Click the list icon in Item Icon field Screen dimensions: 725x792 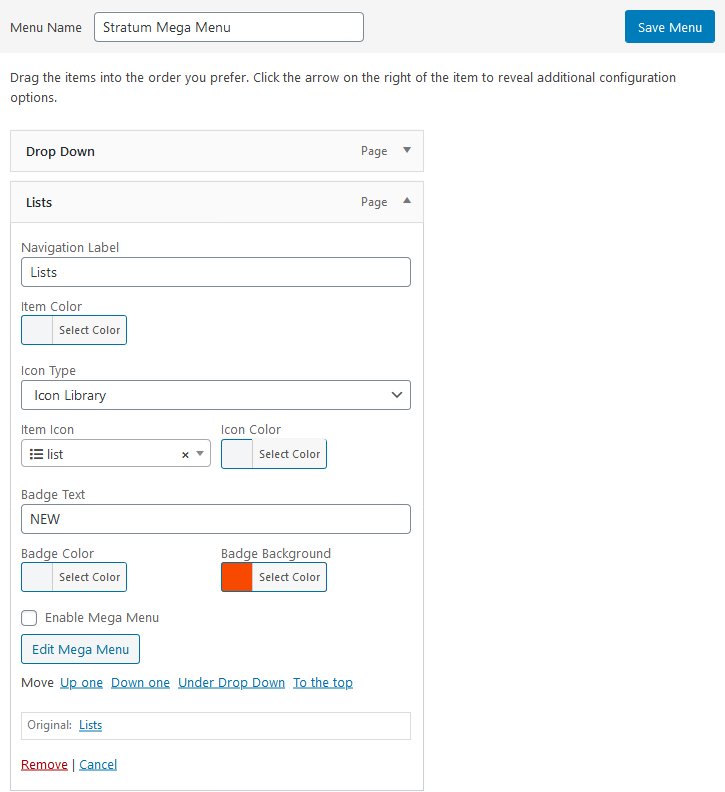click(36, 454)
